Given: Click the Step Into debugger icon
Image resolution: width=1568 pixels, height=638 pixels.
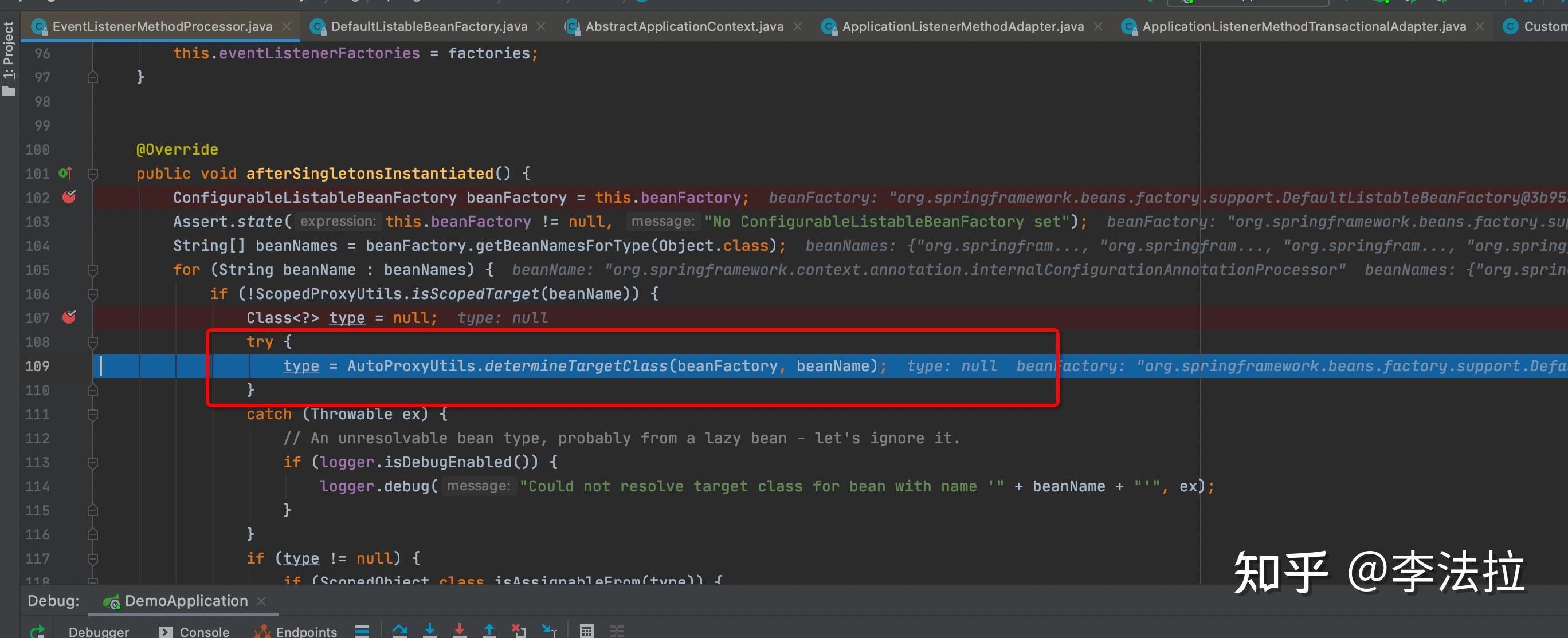Looking at the screenshot, I should [x=430, y=630].
